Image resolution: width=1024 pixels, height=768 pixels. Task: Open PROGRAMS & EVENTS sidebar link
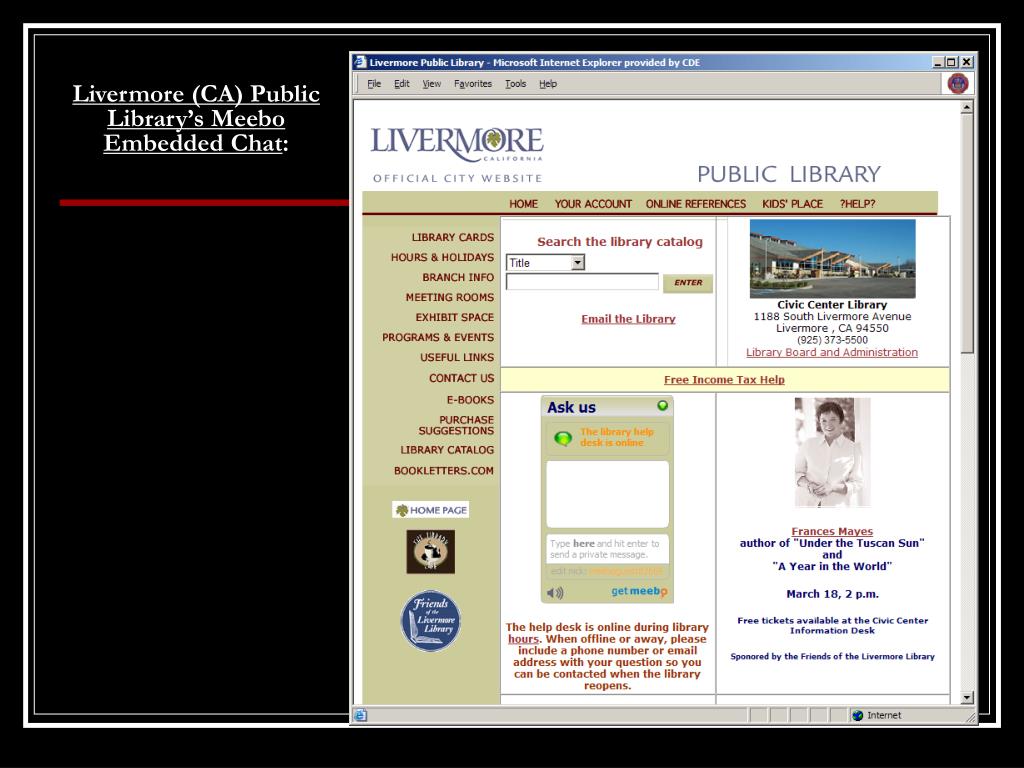coord(438,338)
